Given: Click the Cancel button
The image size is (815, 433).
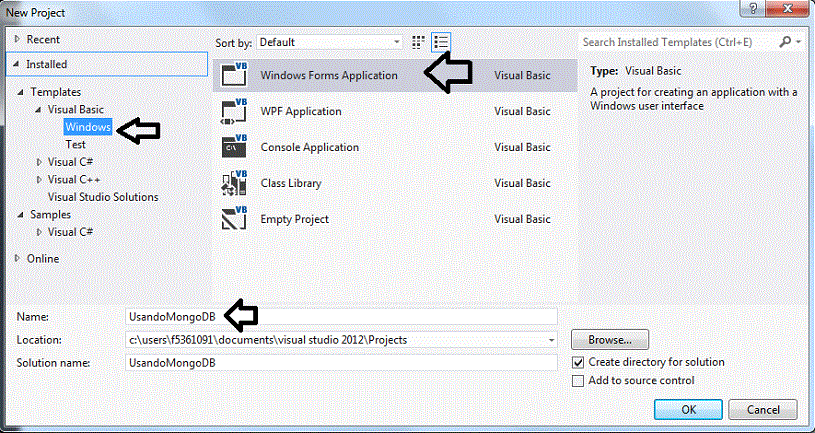Looking at the screenshot, I should point(763,410).
